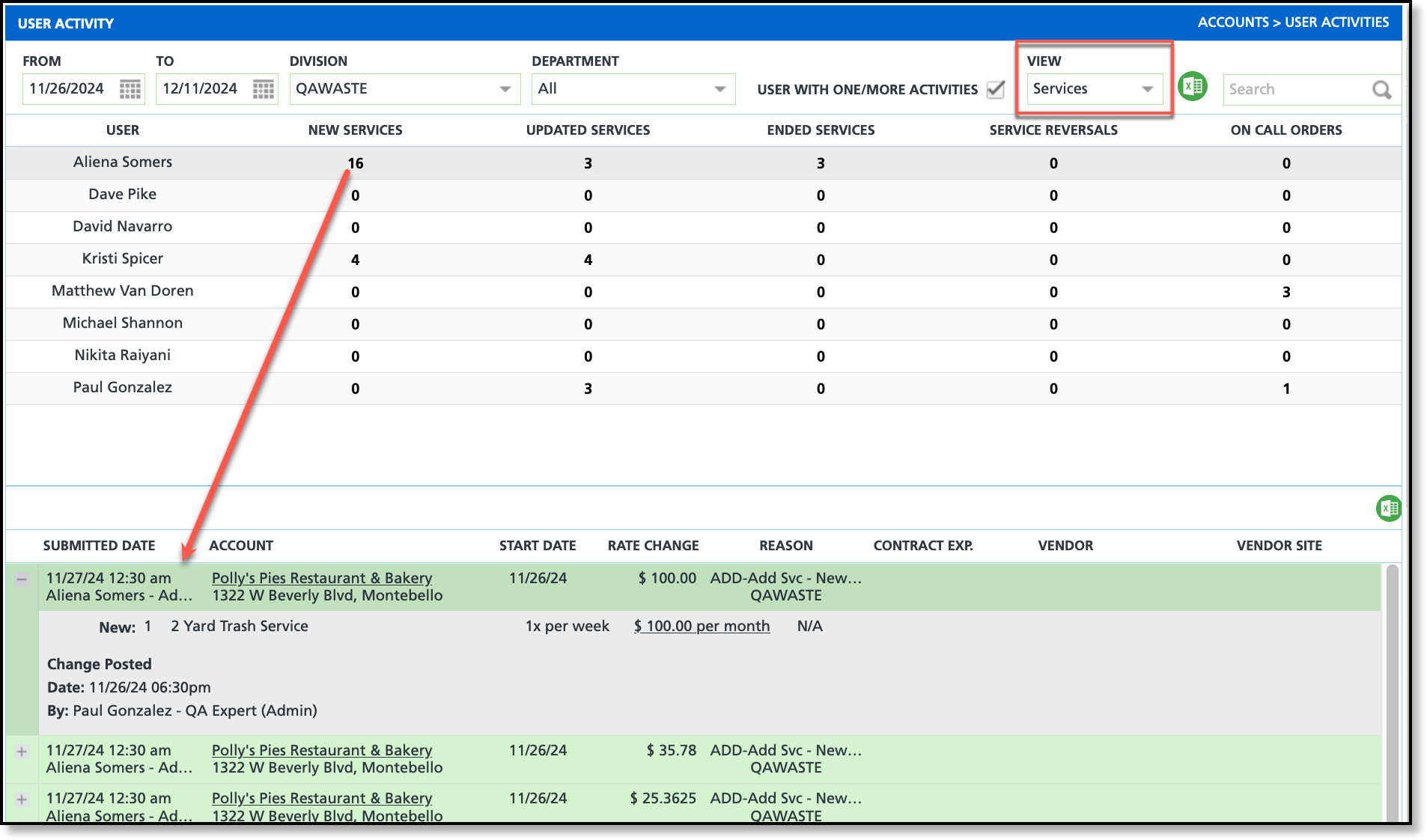Open the $100.00 per month rate link
The width and height of the screenshot is (1427, 840).
click(702, 626)
